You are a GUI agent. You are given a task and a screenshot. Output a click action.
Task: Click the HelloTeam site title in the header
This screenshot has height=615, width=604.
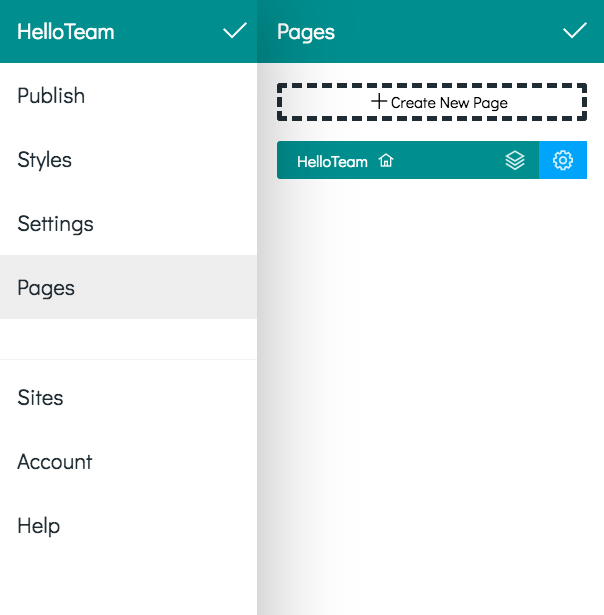tap(65, 31)
